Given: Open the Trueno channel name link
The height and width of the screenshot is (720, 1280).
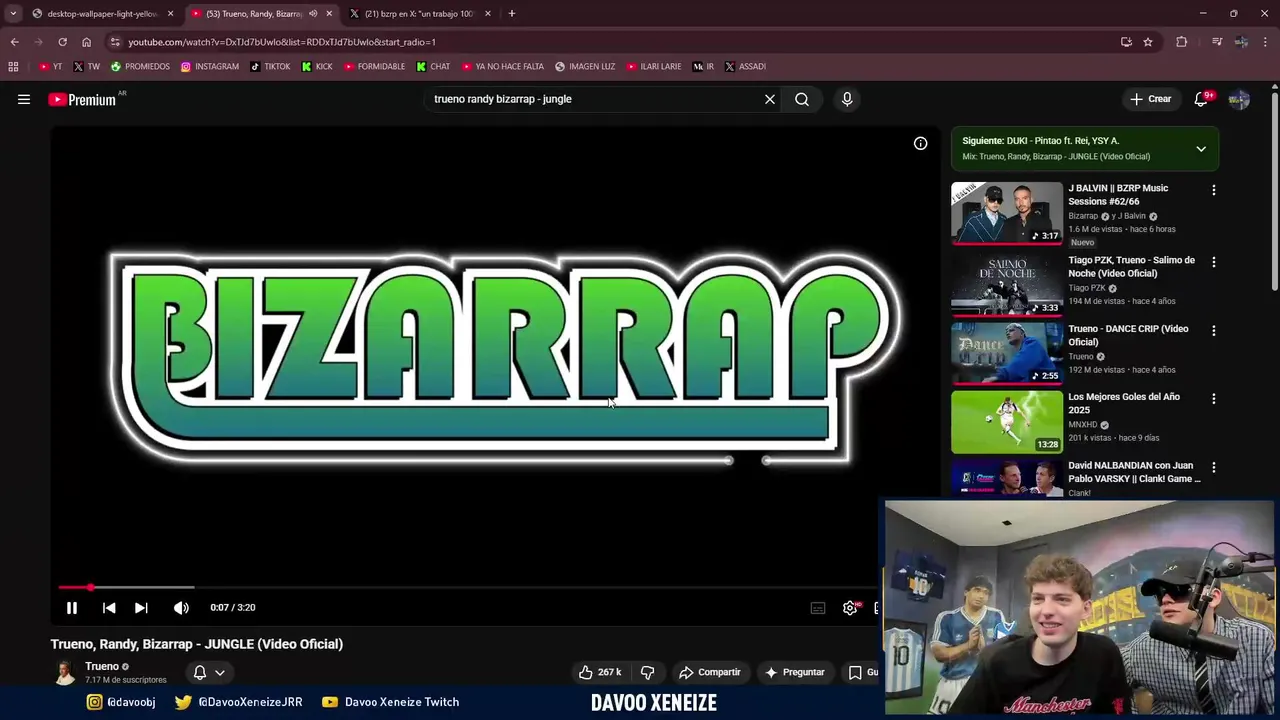Looking at the screenshot, I should point(102,666).
